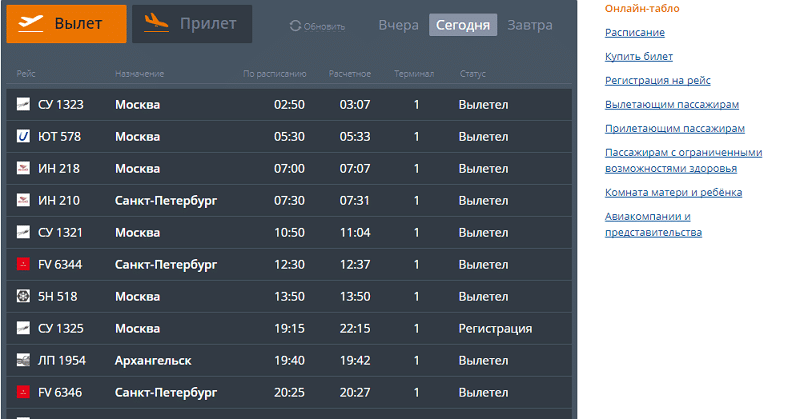The image size is (800, 419).
Task: Click flight number FV 6346
Action: tap(60, 392)
